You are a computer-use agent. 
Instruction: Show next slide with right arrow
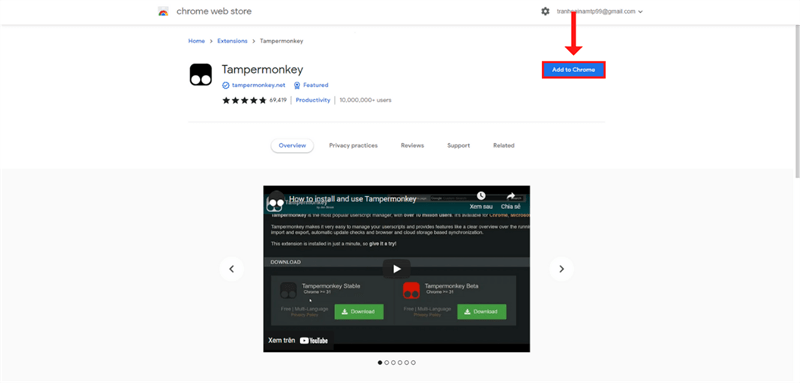pyautogui.click(x=561, y=269)
